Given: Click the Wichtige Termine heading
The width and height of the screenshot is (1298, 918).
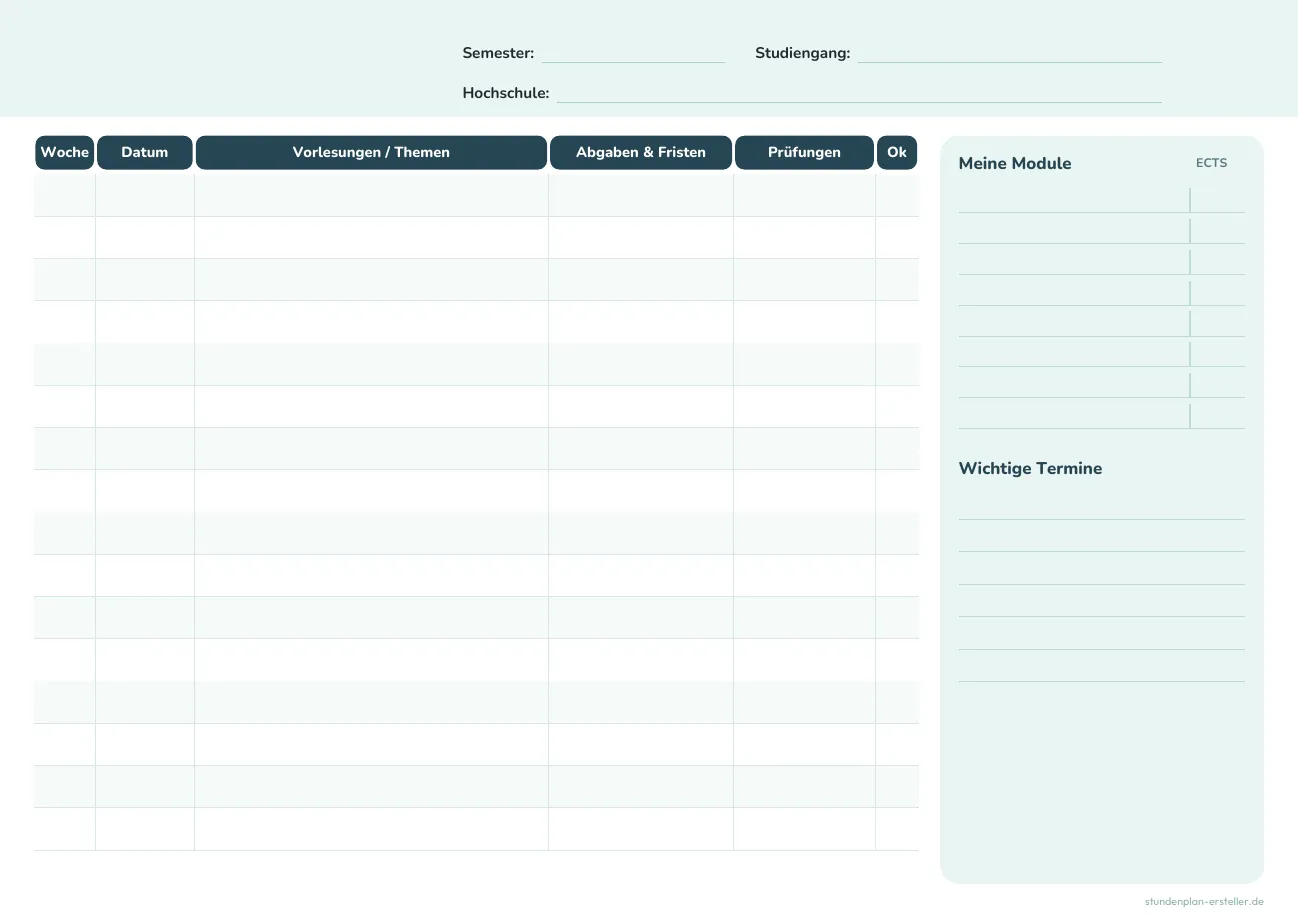Looking at the screenshot, I should point(1030,469).
